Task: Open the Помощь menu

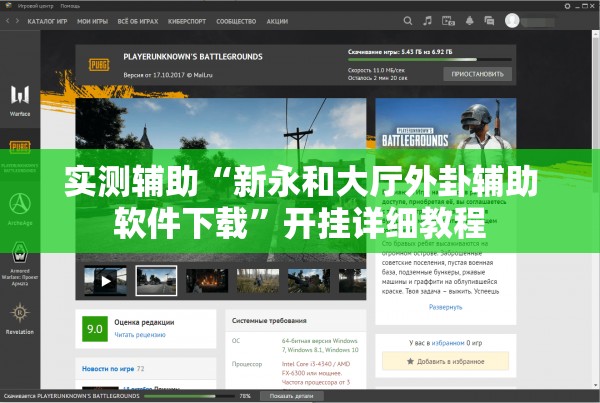Action: click(x=70, y=6)
